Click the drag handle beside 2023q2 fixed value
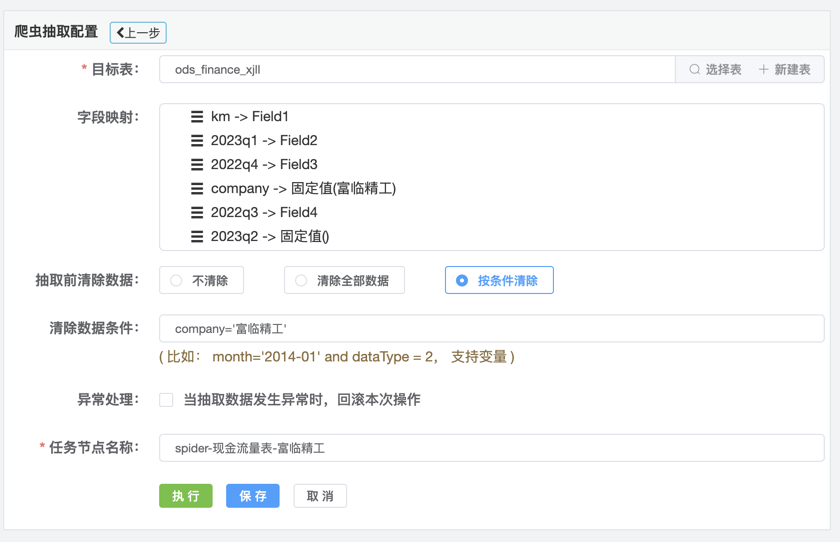The height and width of the screenshot is (542, 840). pos(197,237)
